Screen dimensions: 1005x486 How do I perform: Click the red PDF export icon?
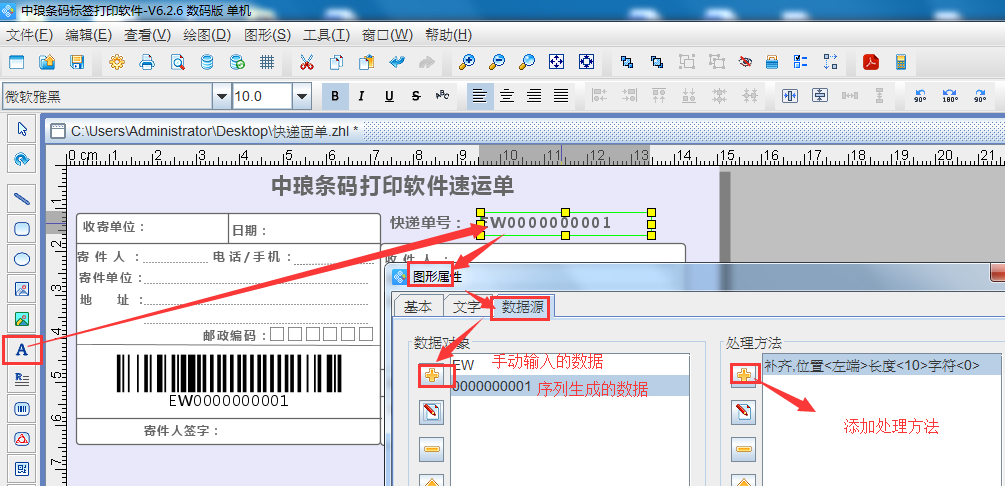(x=871, y=62)
